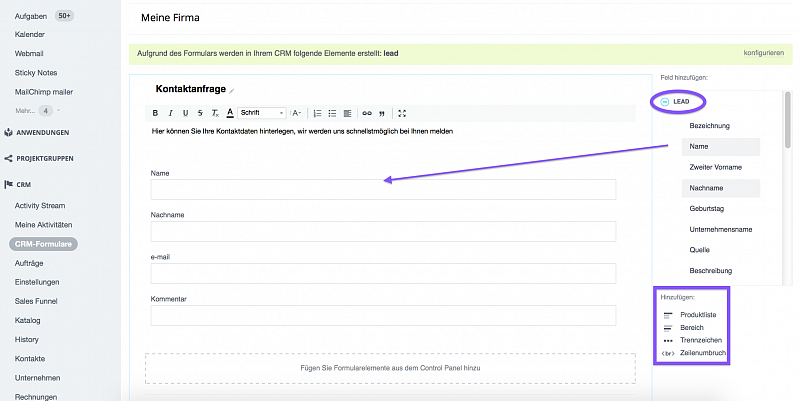The image size is (800, 401).
Task: Click into the e-mail form input
Action: coord(383,273)
